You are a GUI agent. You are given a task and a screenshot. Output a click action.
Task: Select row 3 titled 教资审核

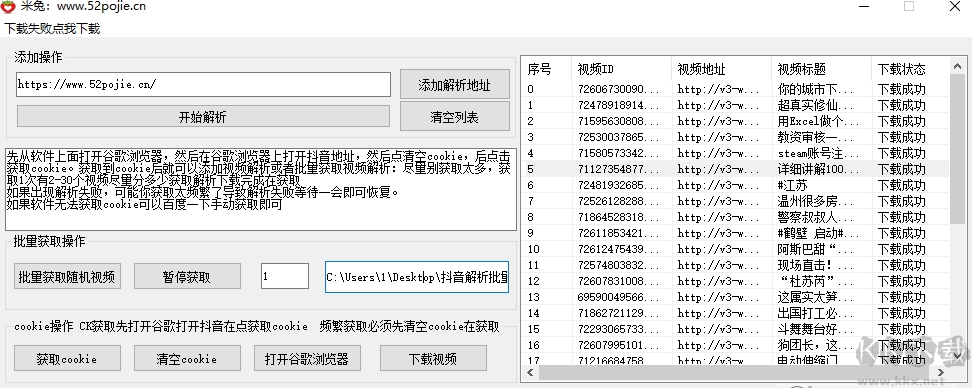click(735, 137)
